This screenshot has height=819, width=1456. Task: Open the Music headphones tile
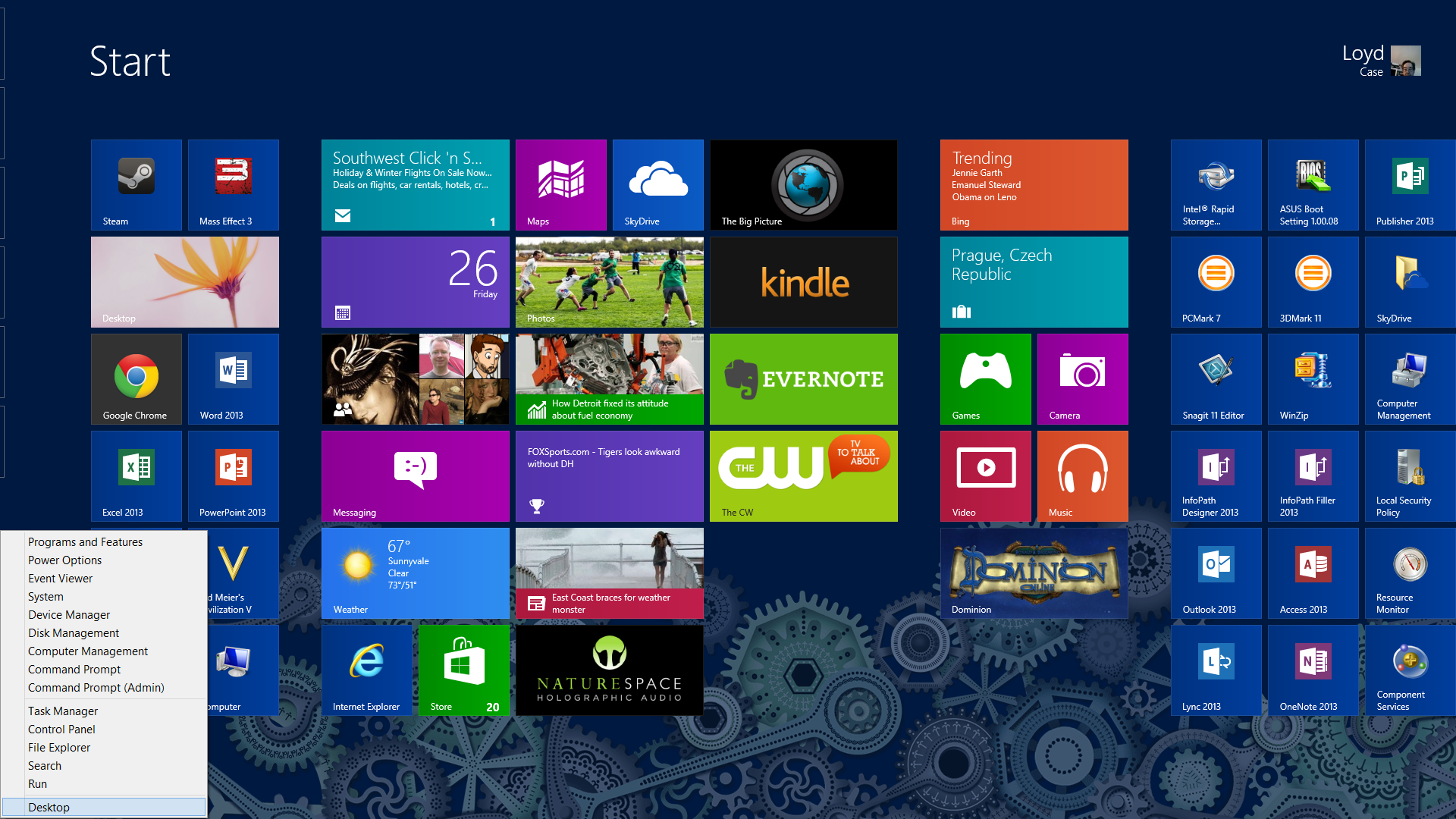click(x=1082, y=475)
